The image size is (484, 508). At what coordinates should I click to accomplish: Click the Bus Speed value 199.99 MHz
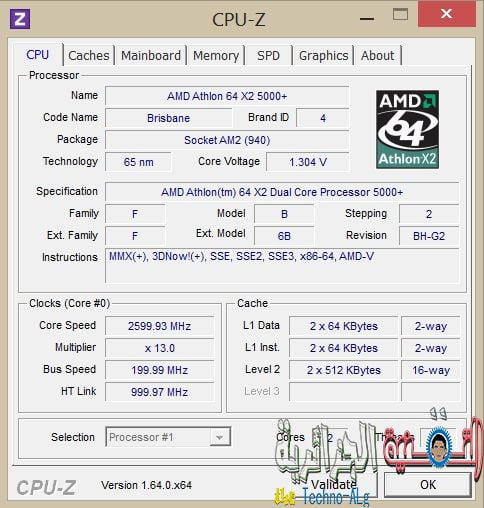point(159,370)
